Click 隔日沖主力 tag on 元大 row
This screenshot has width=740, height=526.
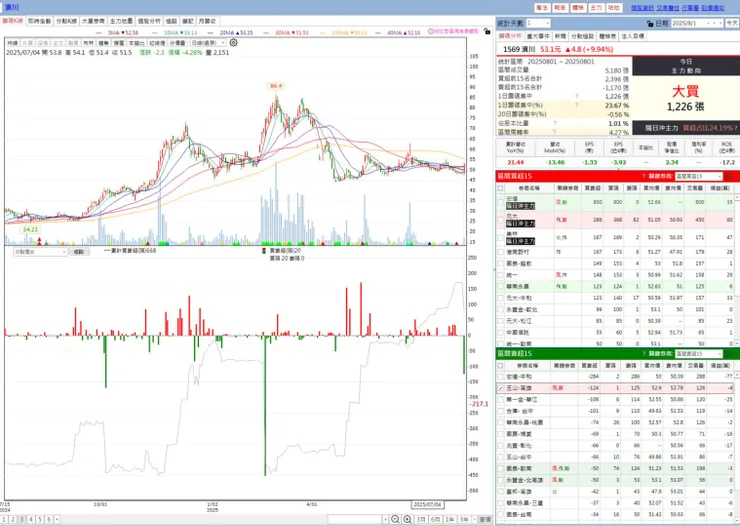pos(521,223)
